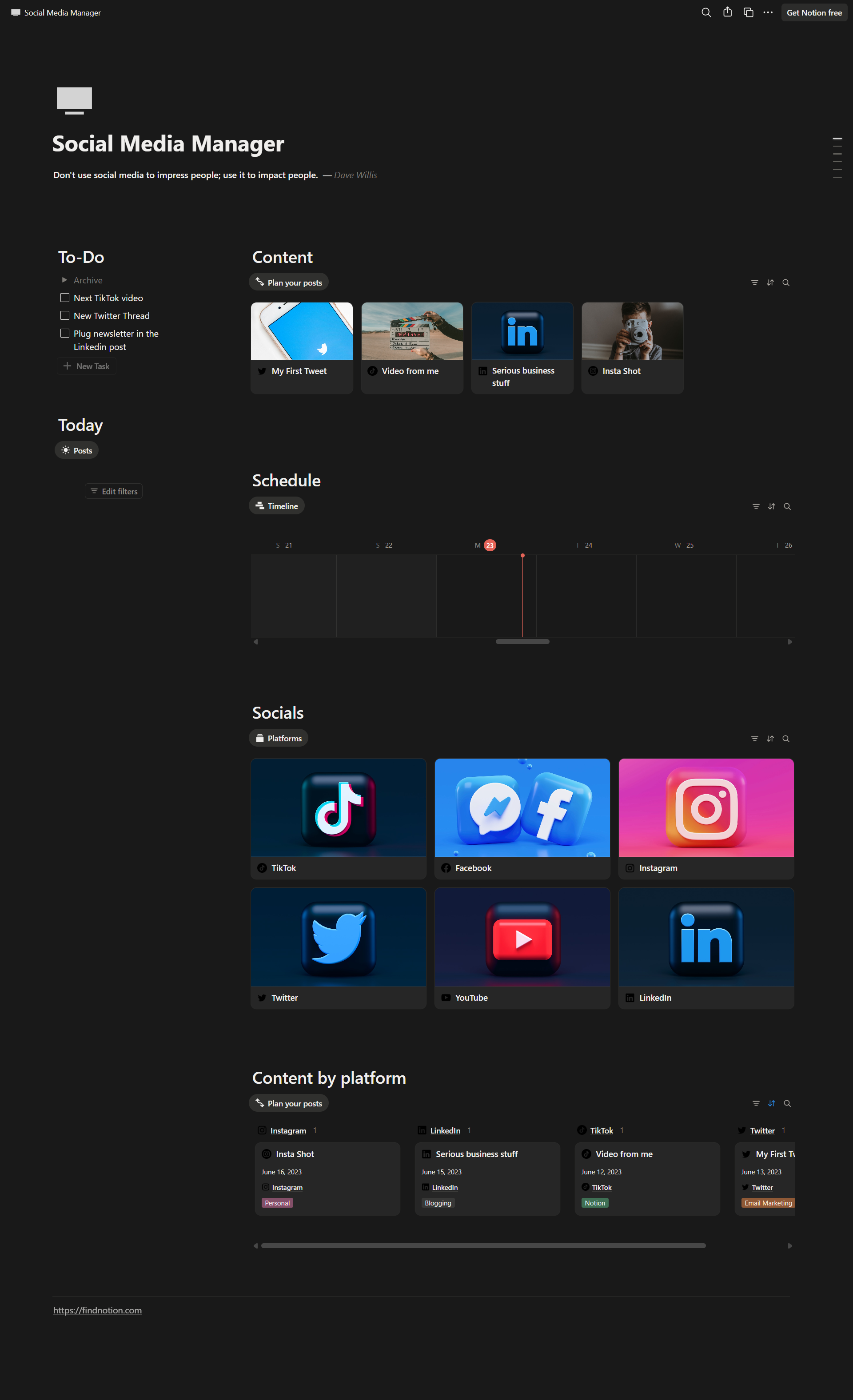Click the sort icon in Schedule section
Viewport: 853px width, 1400px height.
point(772,506)
